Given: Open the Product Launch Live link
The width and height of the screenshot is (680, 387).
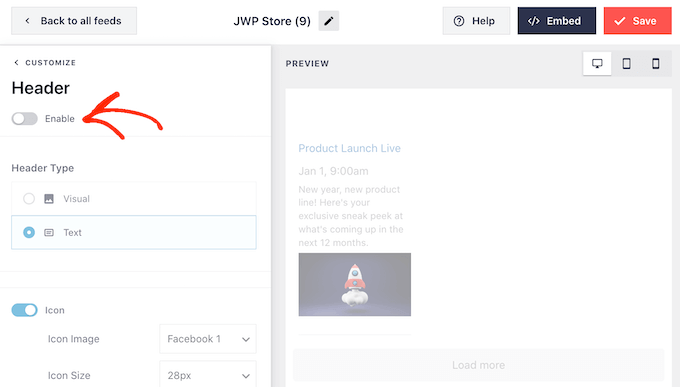Looking at the screenshot, I should pos(350,148).
